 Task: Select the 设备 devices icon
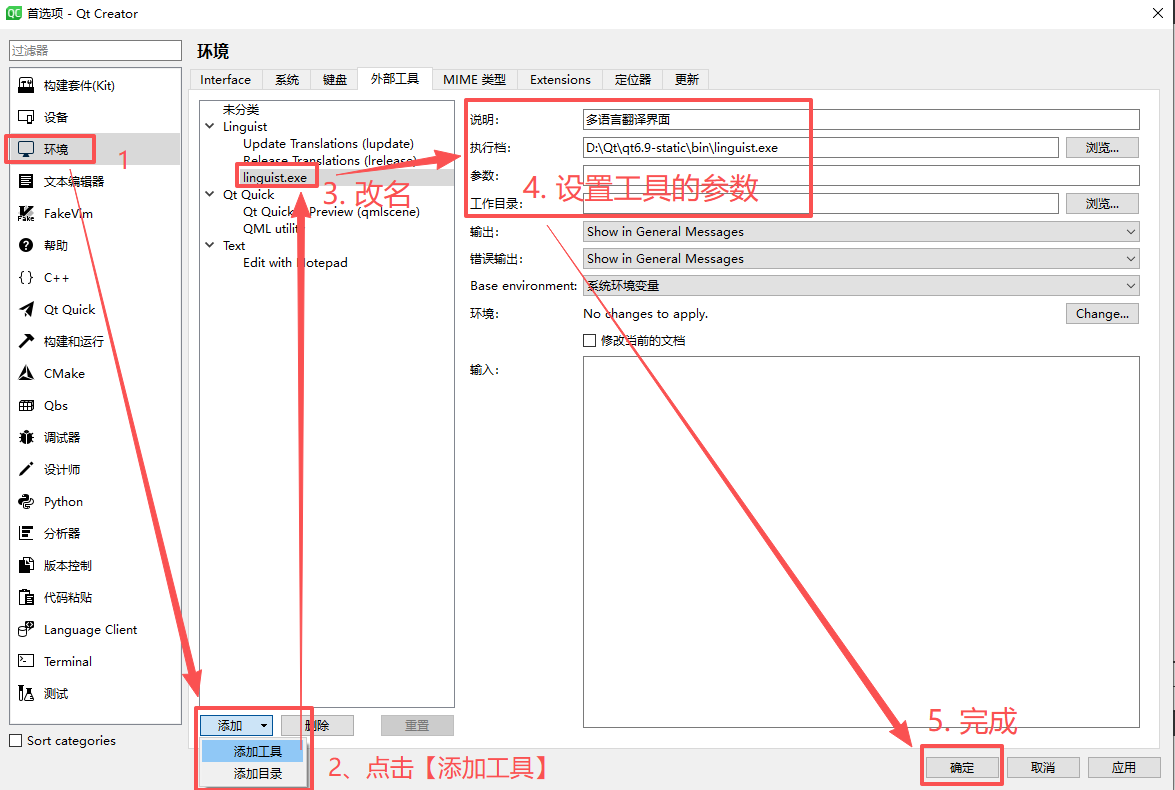pyautogui.click(x=26, y=117)
